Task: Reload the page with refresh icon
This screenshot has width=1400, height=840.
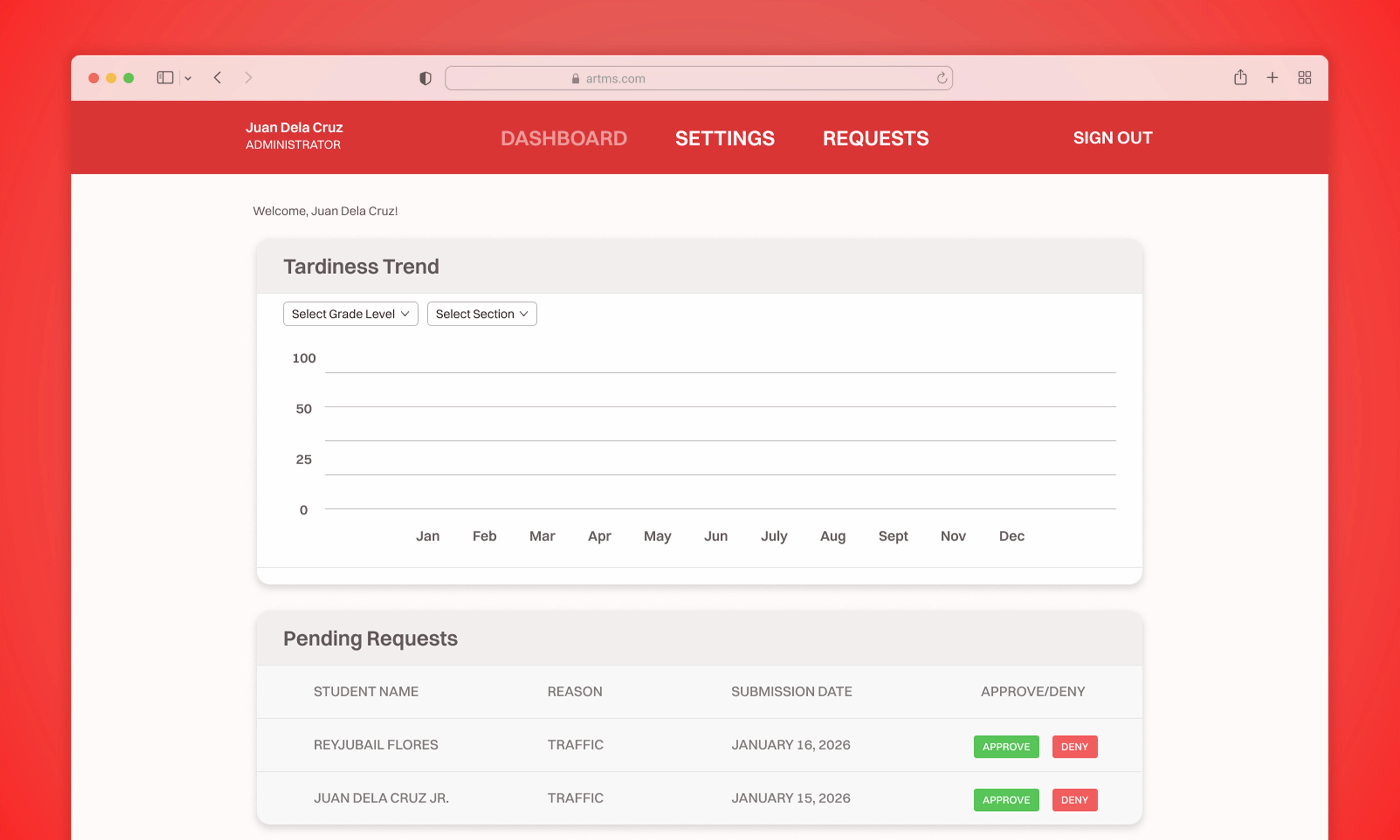Action: (x=941, y=78)
